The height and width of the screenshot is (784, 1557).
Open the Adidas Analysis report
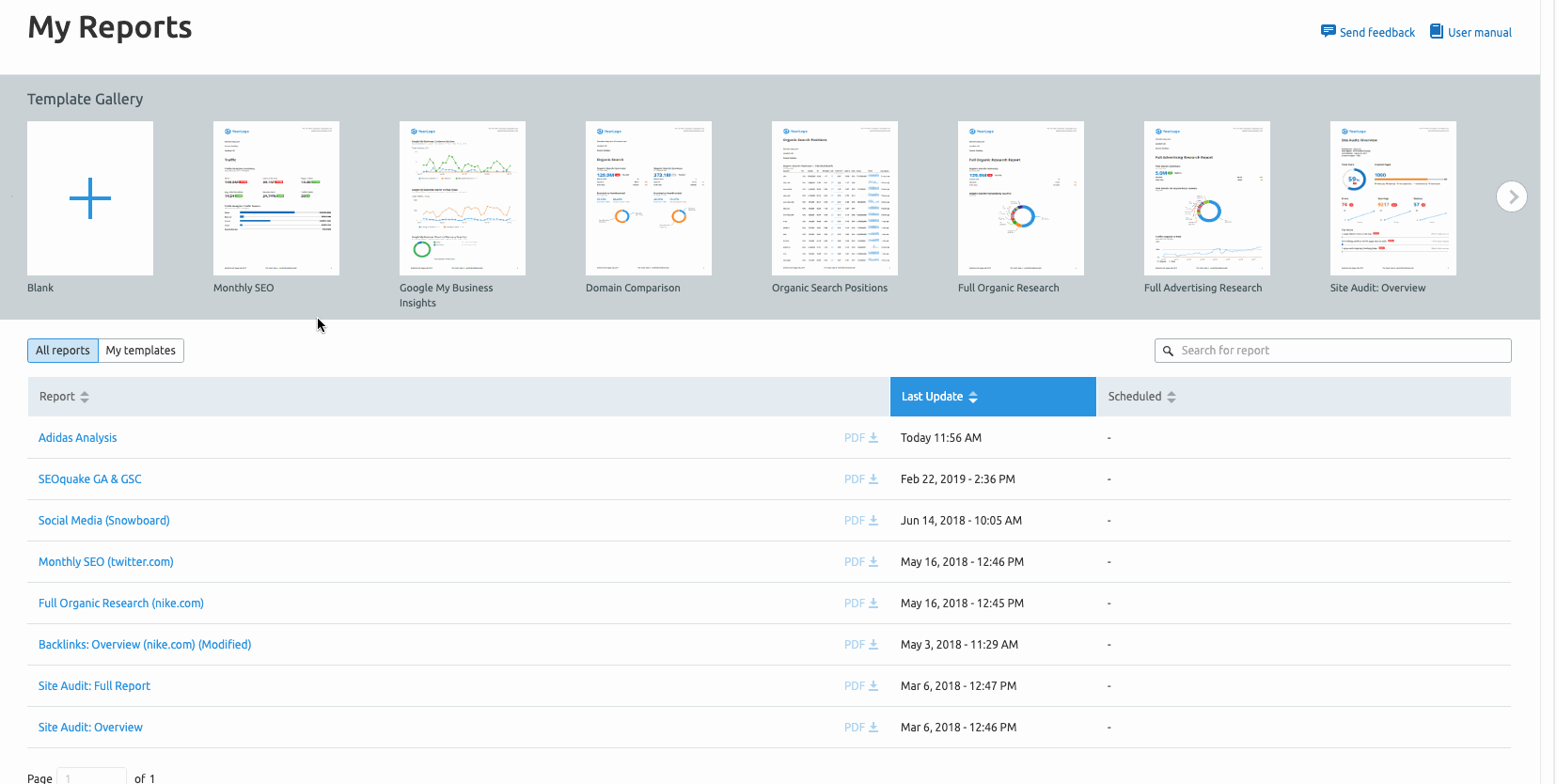pyautogui.click(x=77, y=438)
